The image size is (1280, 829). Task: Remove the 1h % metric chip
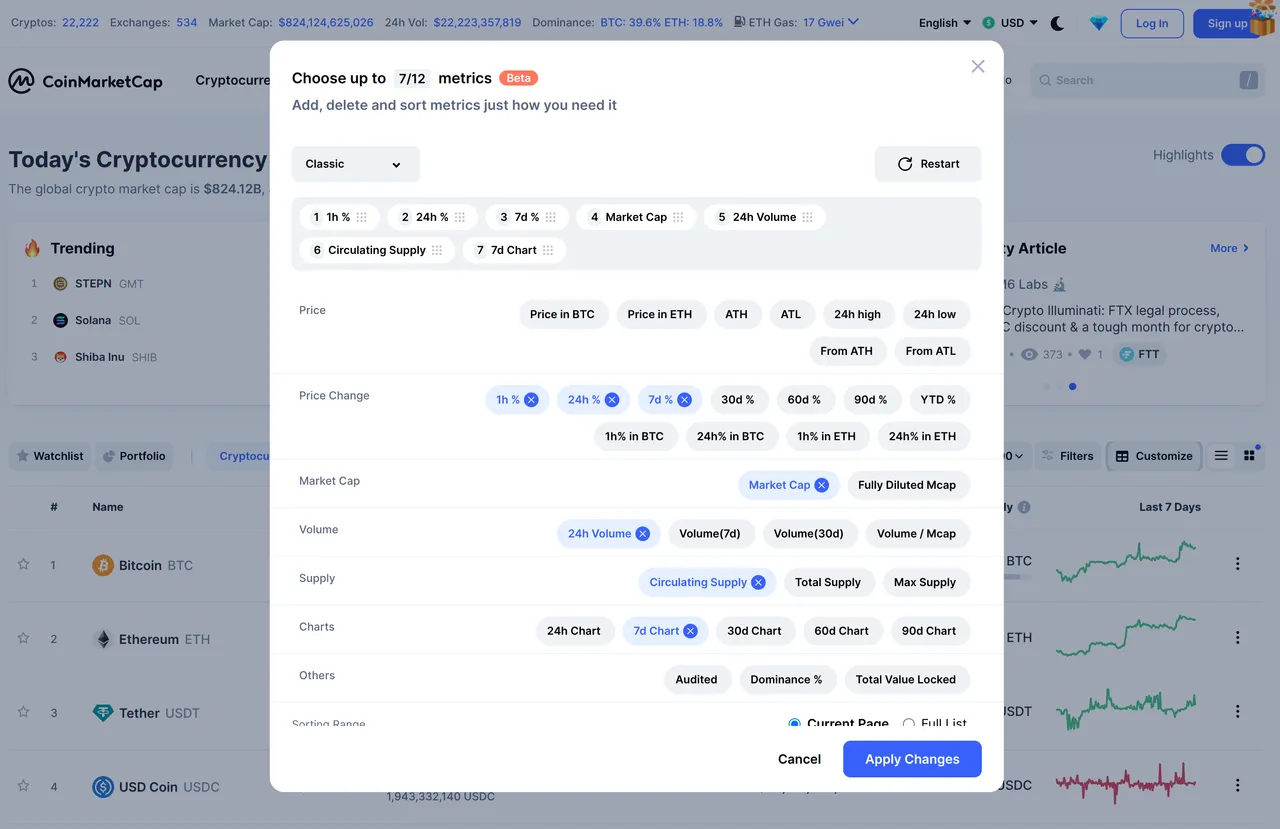tap(531, 400)
